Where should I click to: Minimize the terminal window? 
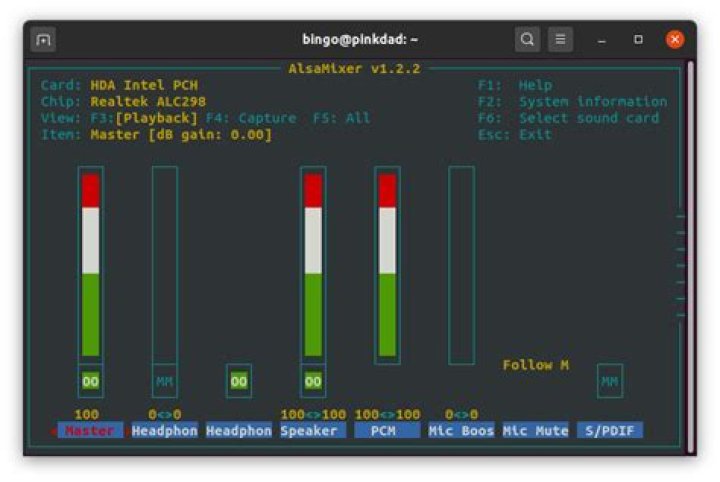tap(602, 40)
